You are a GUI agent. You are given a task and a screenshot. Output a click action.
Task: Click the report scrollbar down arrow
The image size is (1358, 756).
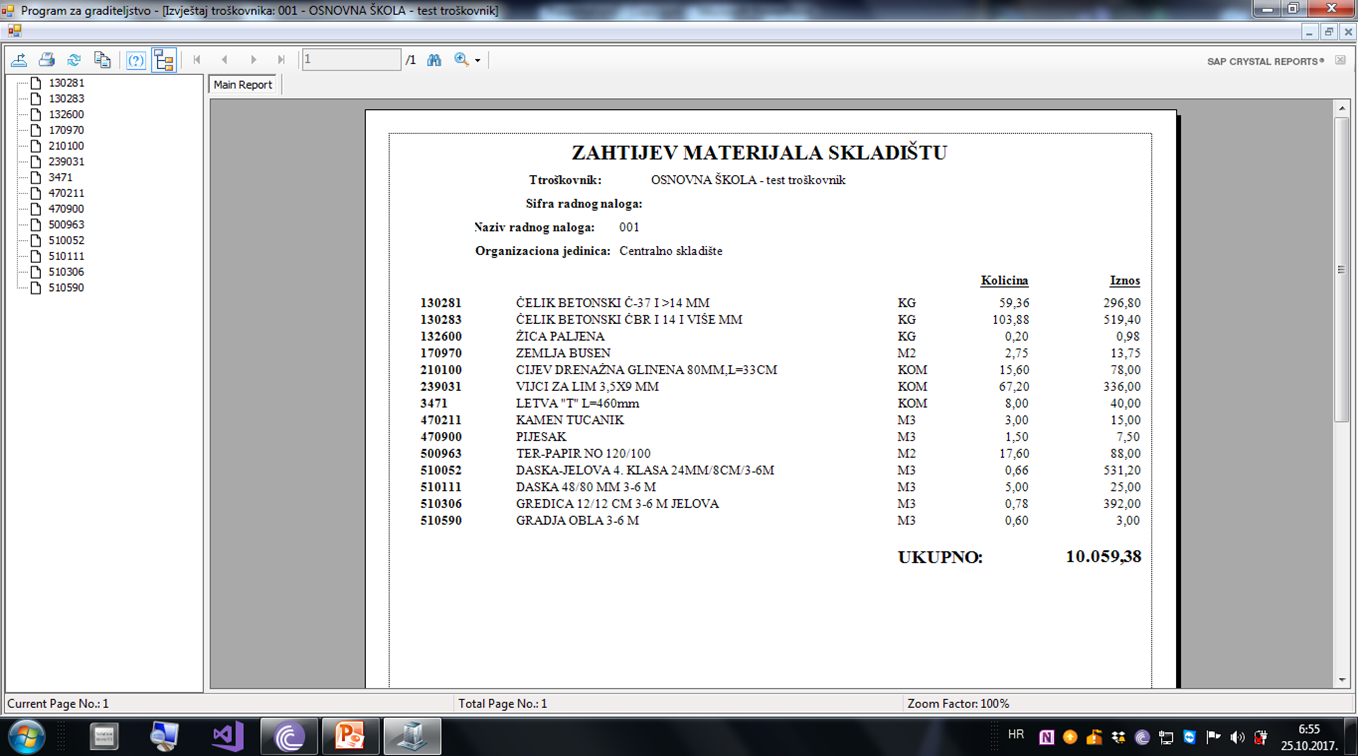[x=1342, y=680]
